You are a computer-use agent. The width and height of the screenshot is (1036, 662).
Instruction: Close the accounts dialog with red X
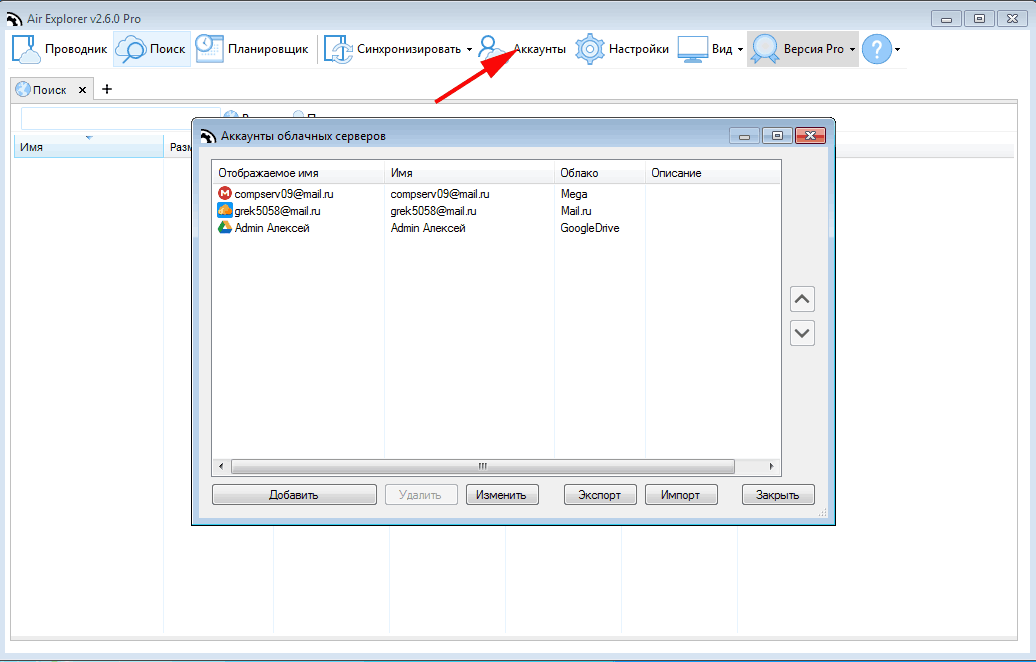point(811,135)
